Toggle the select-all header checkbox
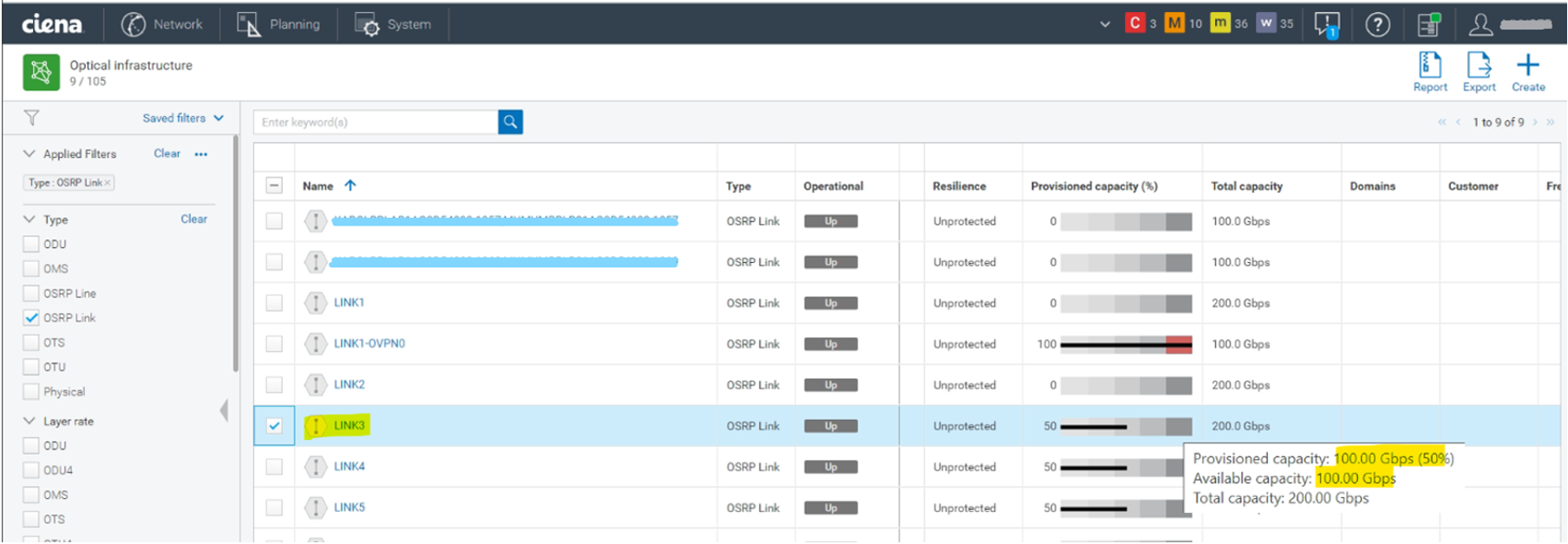This screenshot has height=544, width=1568. 274,186
